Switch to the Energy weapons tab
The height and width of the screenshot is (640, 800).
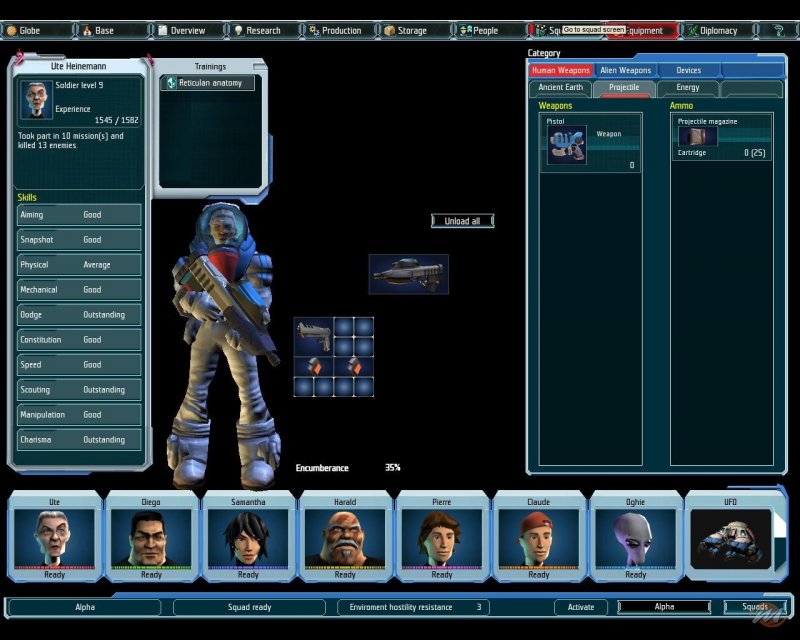(x=688, y=88)
